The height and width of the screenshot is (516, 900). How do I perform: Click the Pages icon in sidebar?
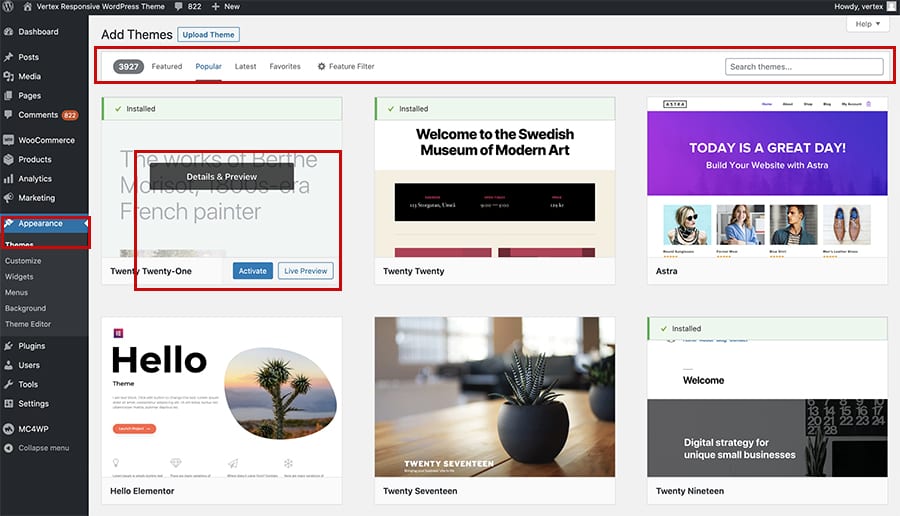[9, 96]
